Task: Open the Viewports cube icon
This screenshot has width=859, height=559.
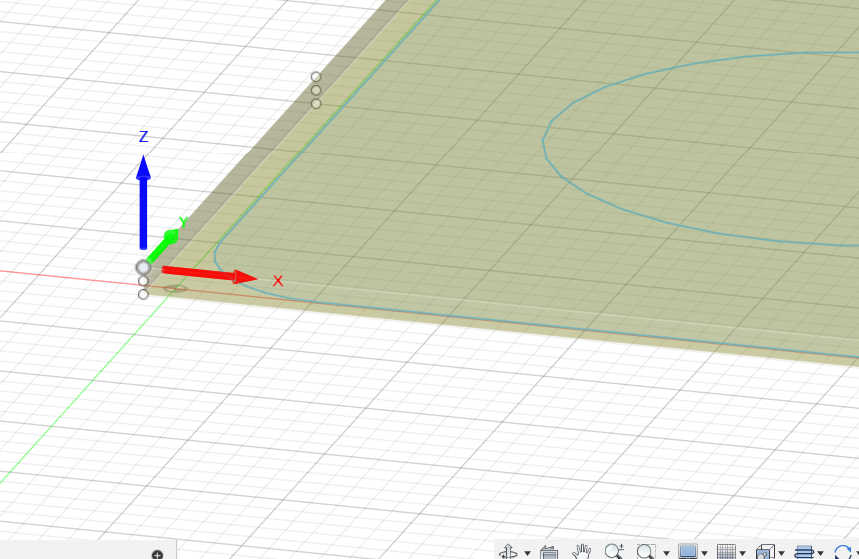Action: 765,551
